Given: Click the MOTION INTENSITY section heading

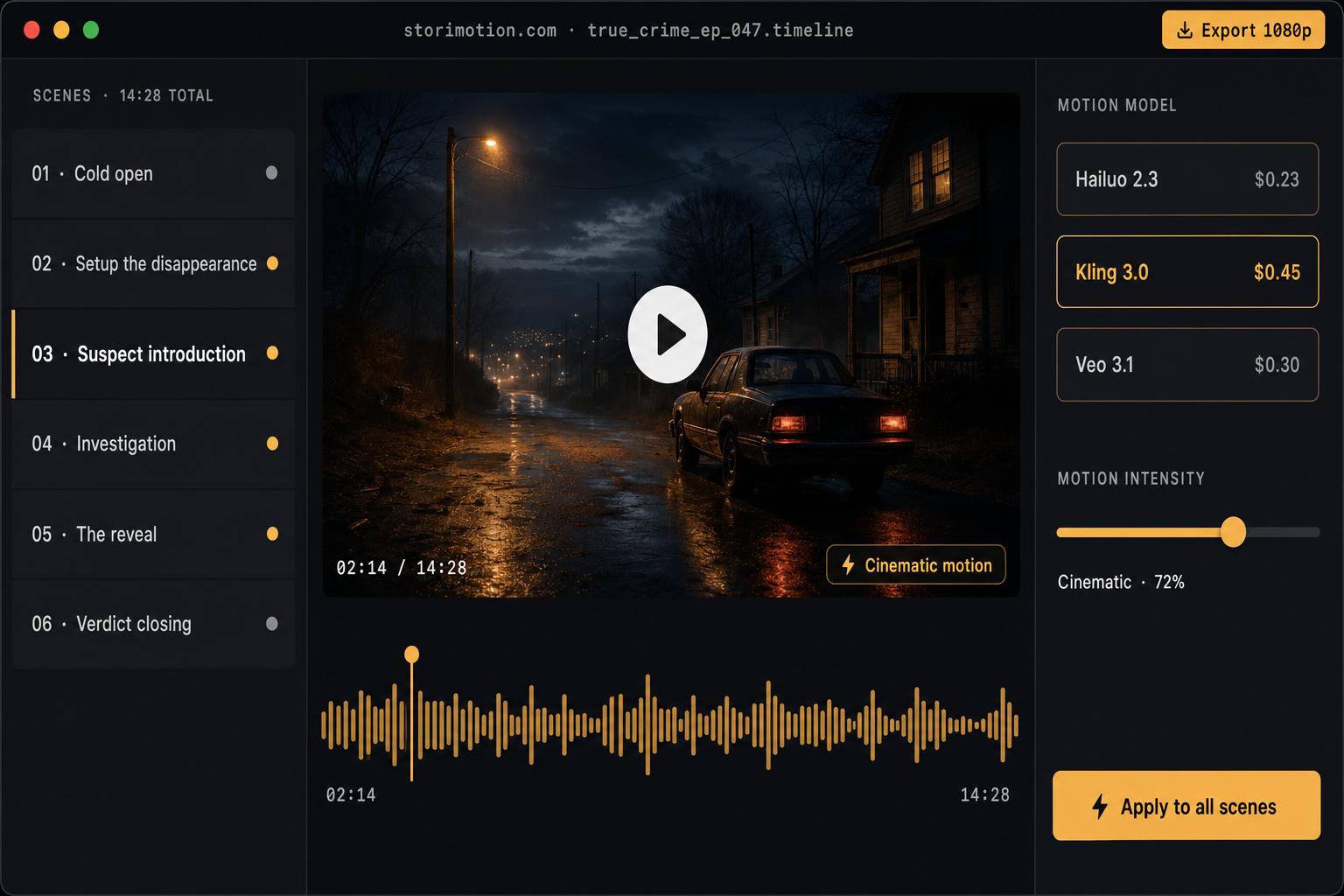Looking at the screenshot, I should click(x=1131, y=479).
